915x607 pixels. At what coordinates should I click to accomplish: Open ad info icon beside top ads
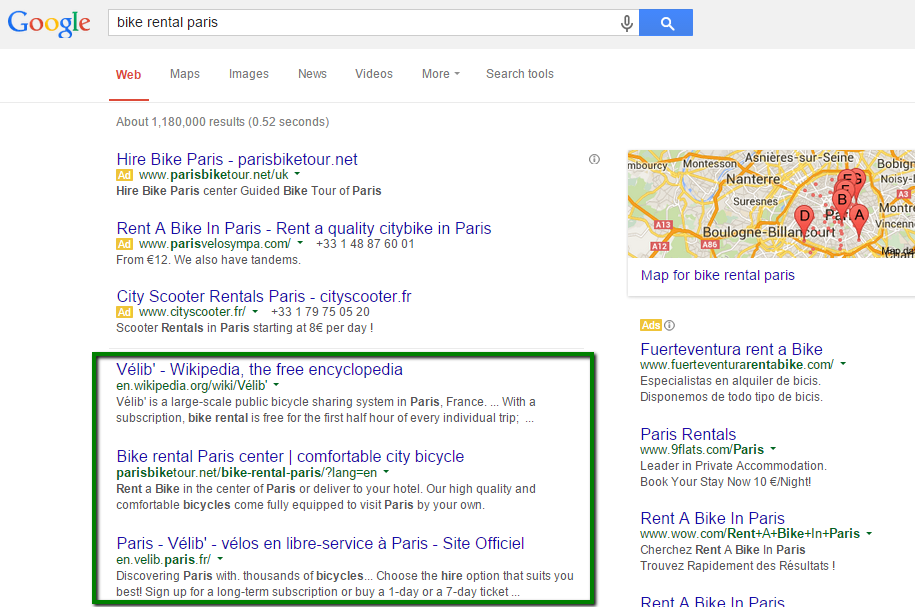coord(594,159)
